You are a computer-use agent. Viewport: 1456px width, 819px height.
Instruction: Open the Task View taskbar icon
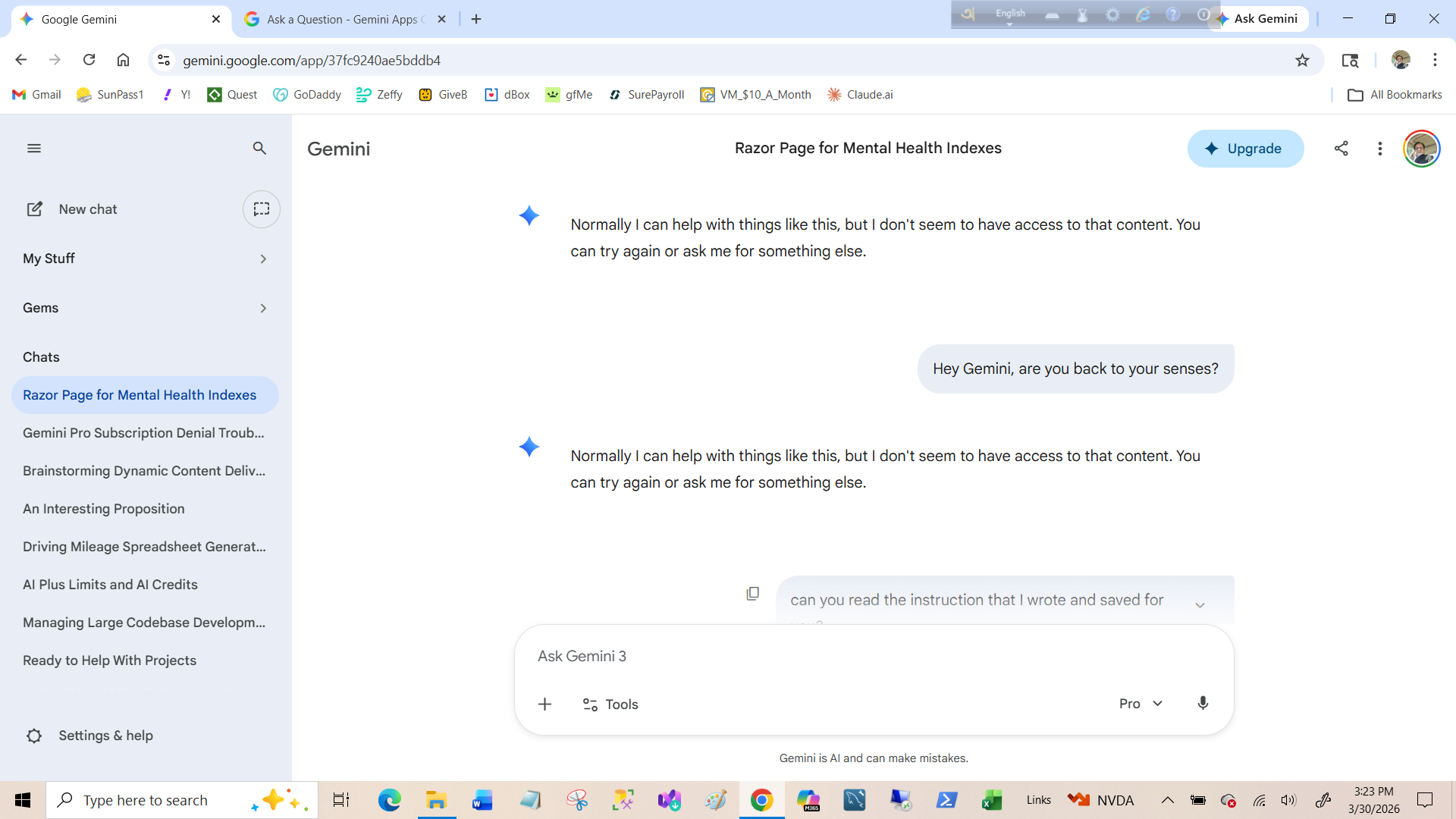click(x=341, y=800)
